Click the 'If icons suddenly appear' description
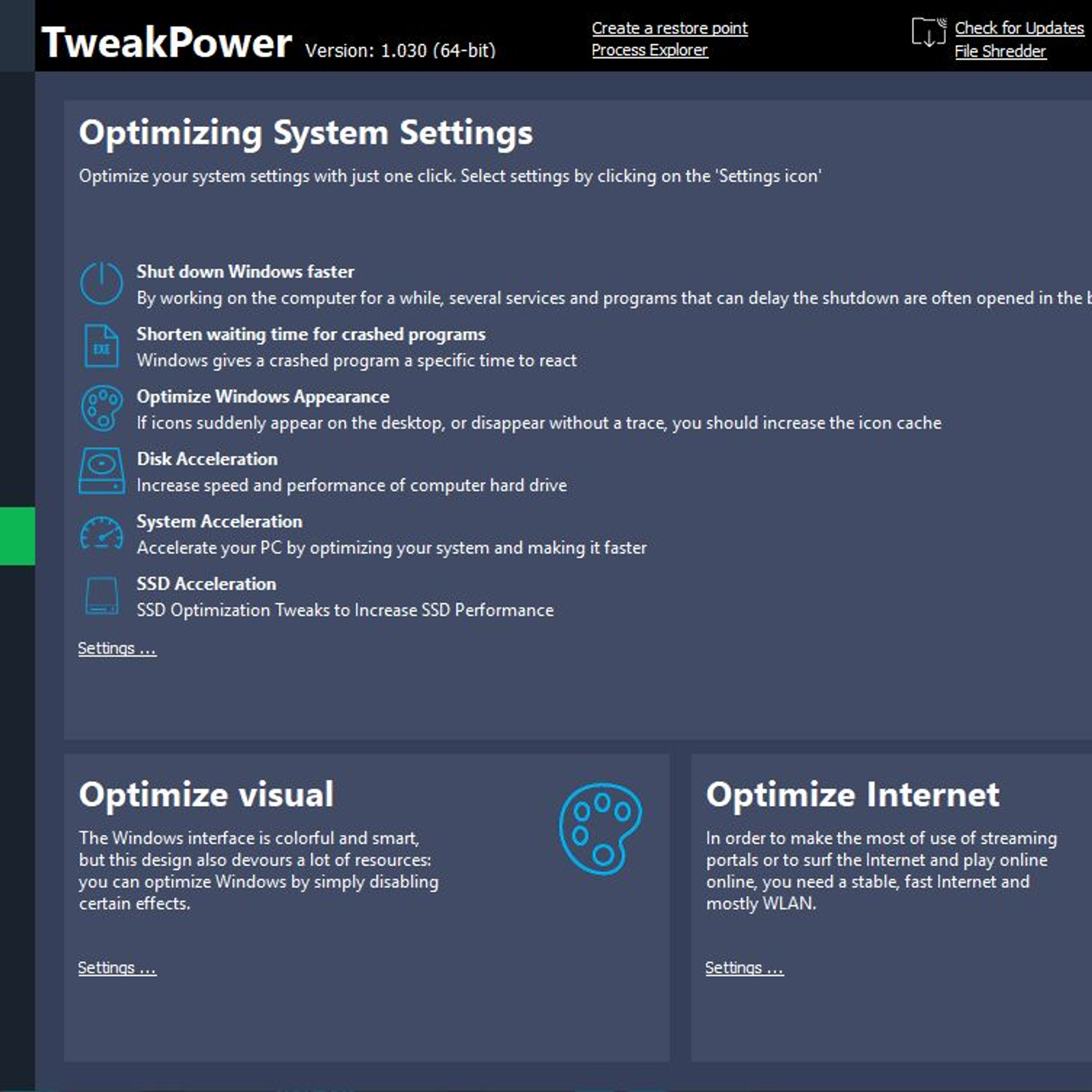Viewport: 1092px width, 1092px height. click(x=538, y=423)
